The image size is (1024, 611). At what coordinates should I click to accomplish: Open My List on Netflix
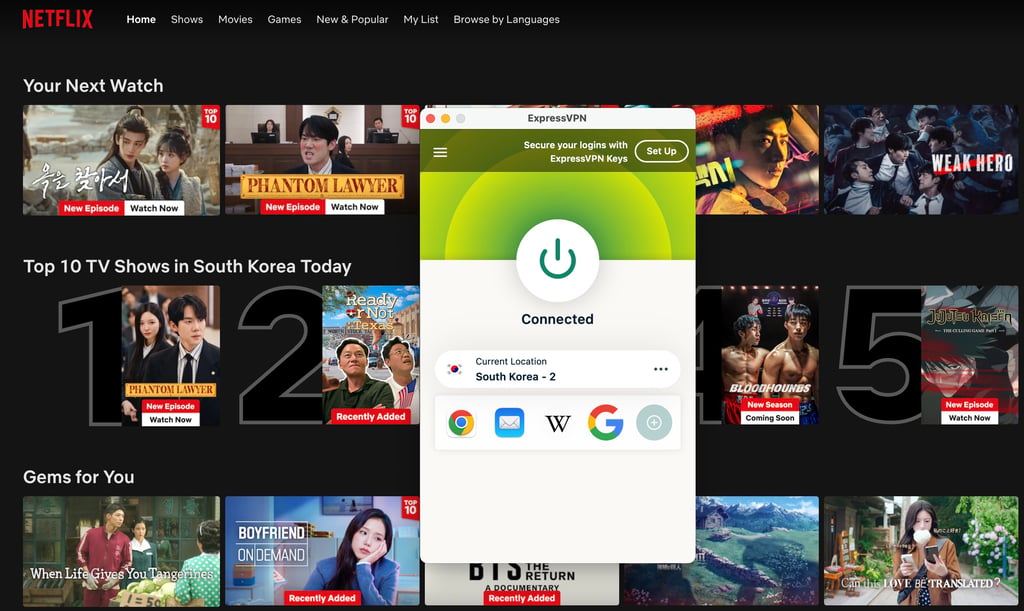click(421, 20)
